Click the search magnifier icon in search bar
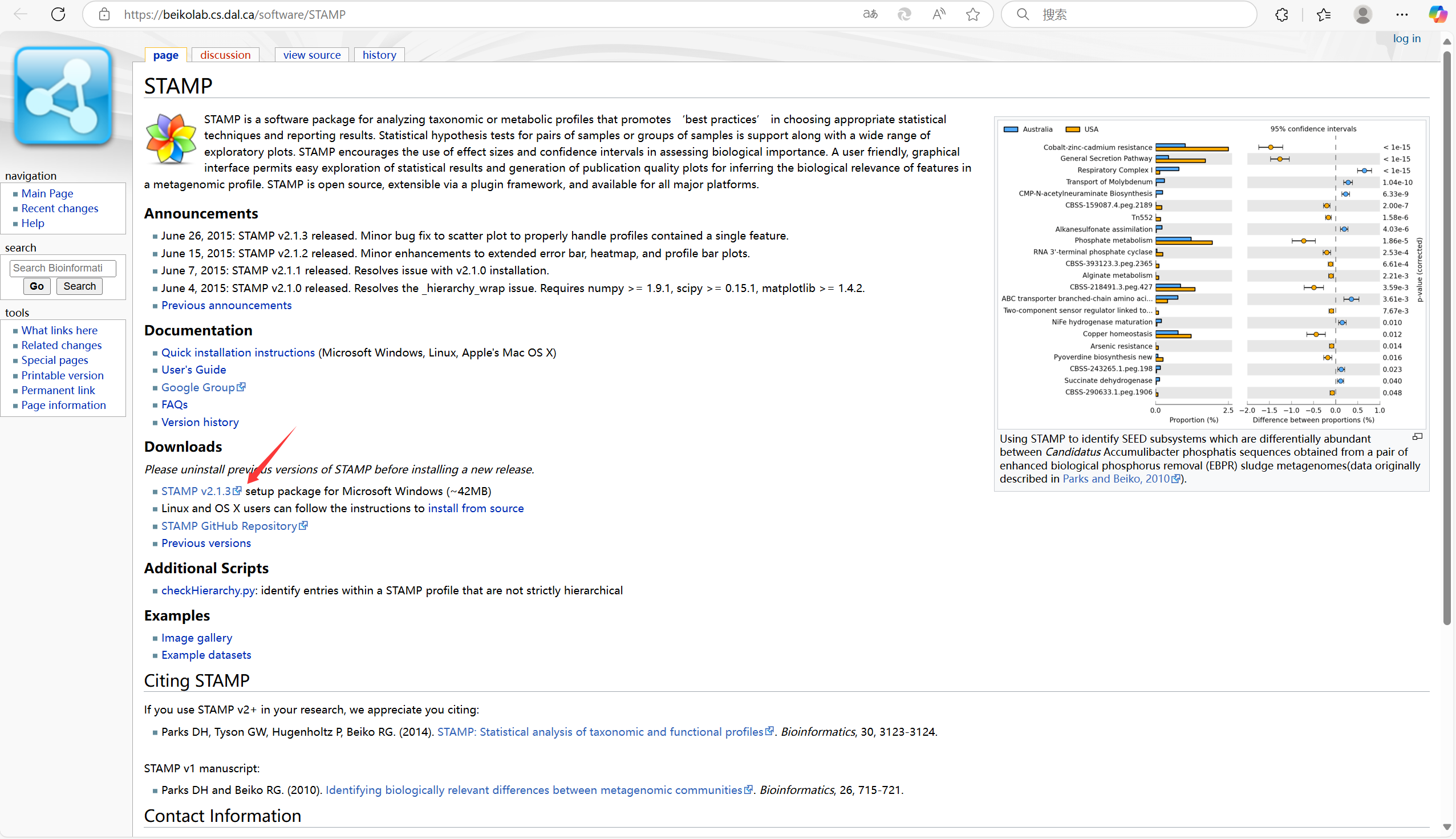 pos(1023,14)
